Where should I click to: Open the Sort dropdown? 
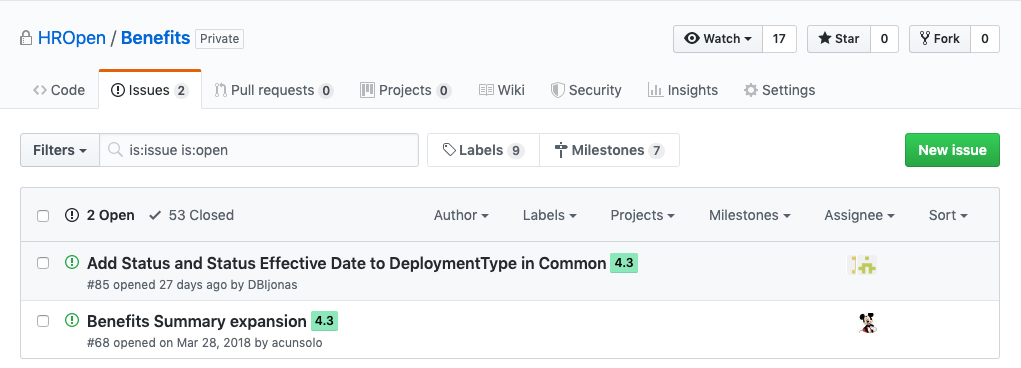coord(949,215)
